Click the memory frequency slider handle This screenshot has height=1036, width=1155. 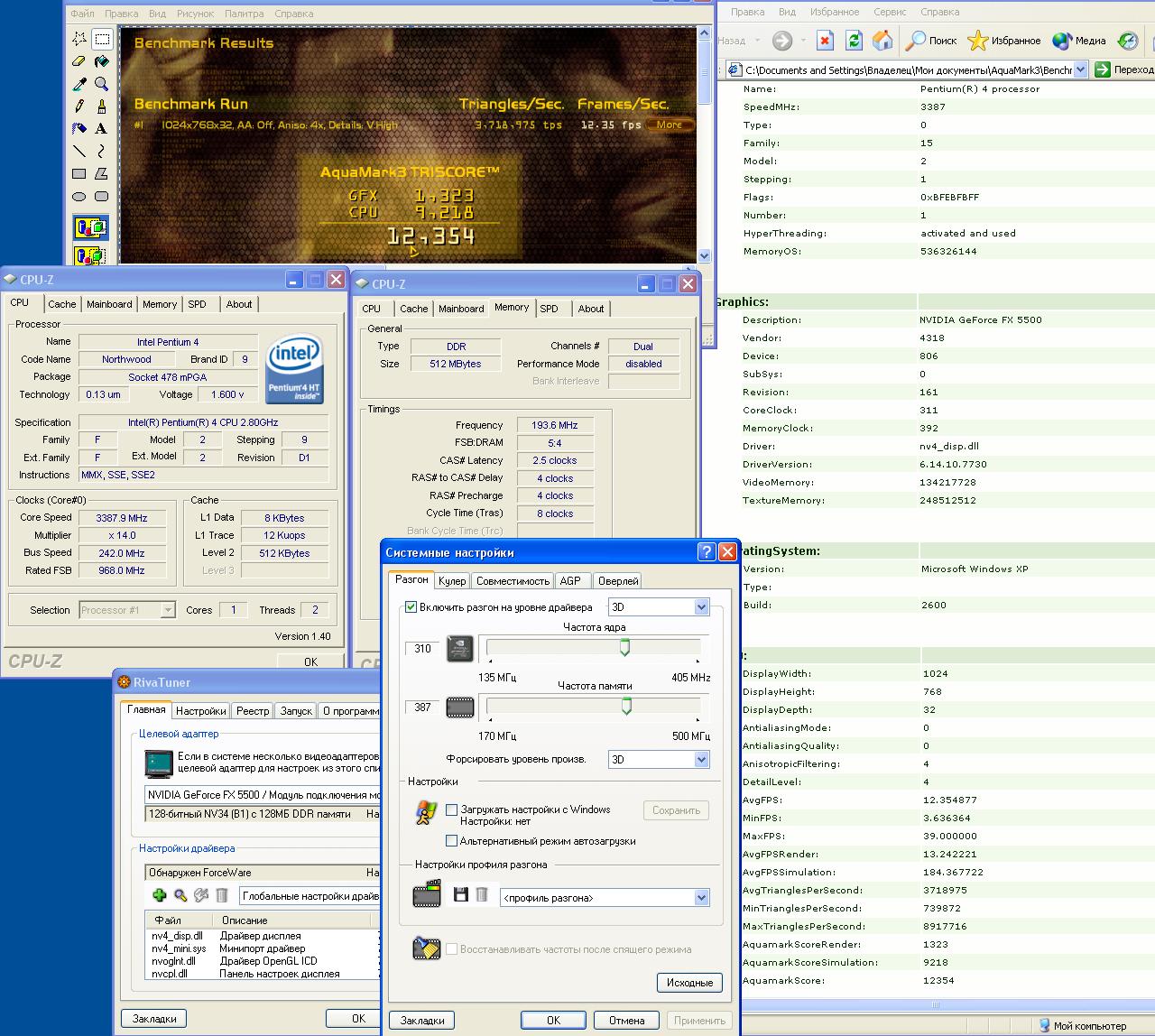626,707
